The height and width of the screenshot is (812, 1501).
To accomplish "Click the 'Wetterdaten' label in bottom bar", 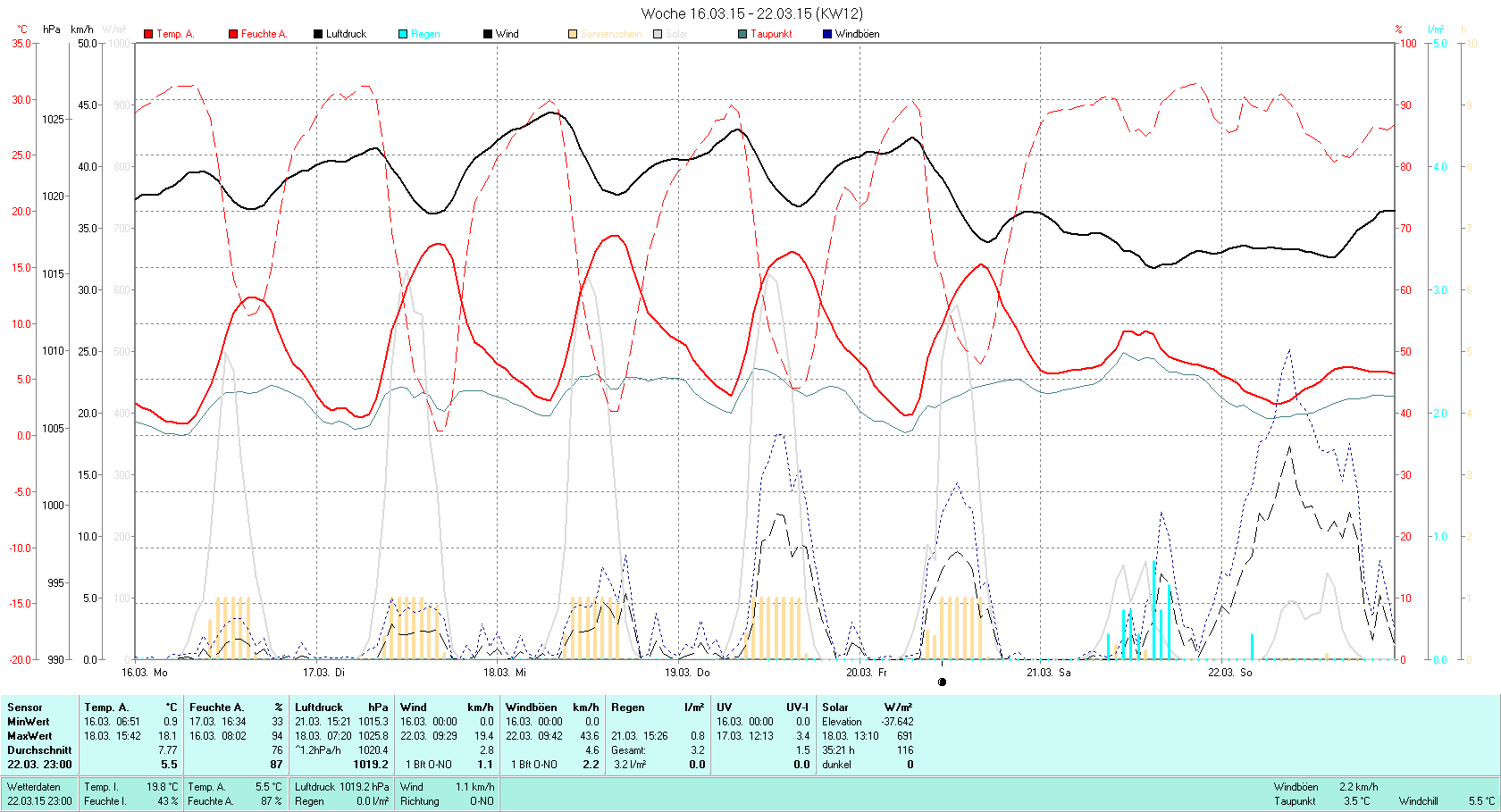I will tap(34, 787).
